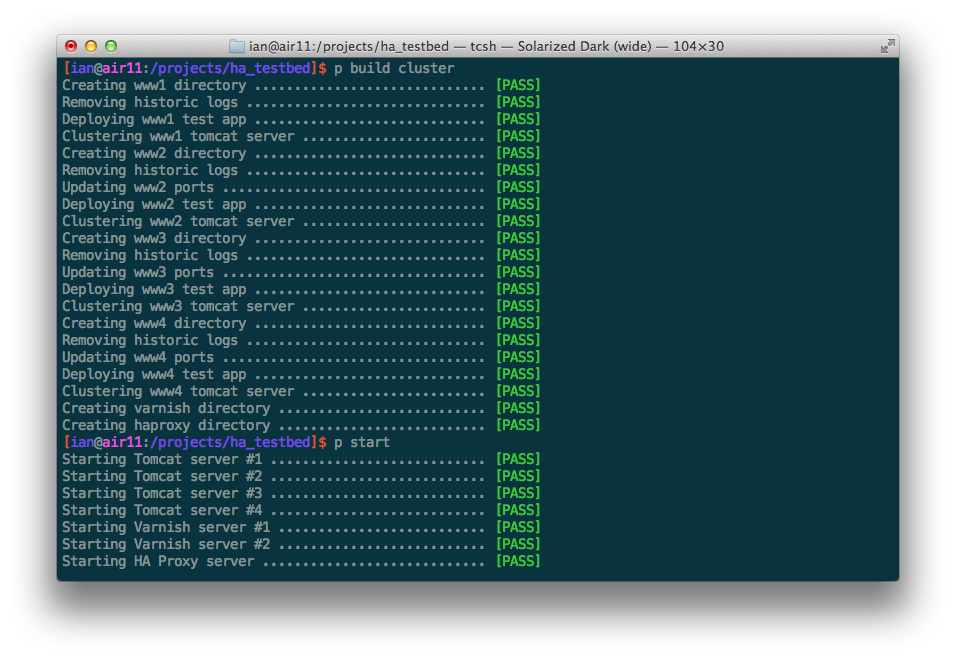Click the 'Creating www4 directory' output line

154,323
